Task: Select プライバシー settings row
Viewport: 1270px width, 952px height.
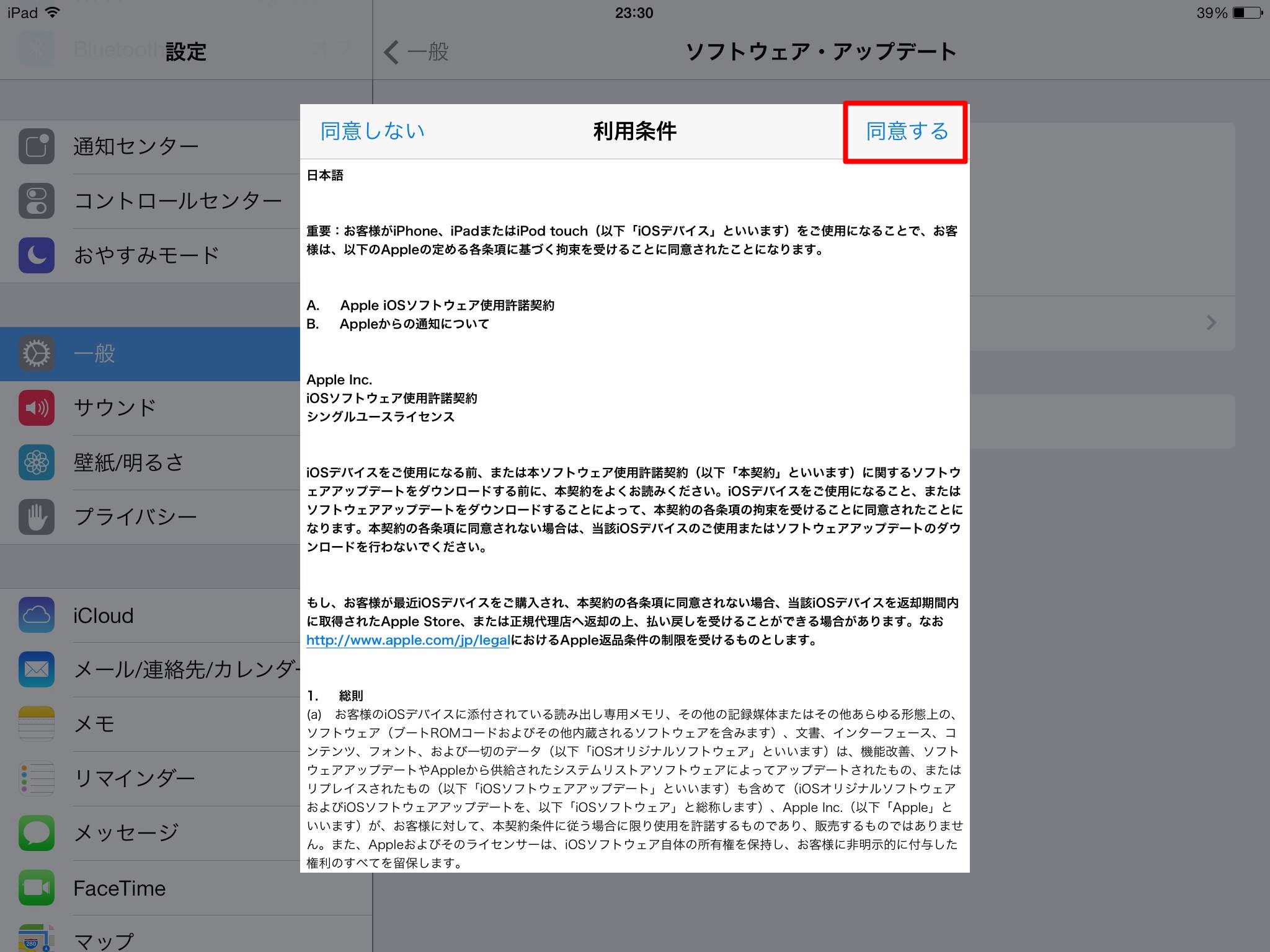Action: [x=150, y=518]
